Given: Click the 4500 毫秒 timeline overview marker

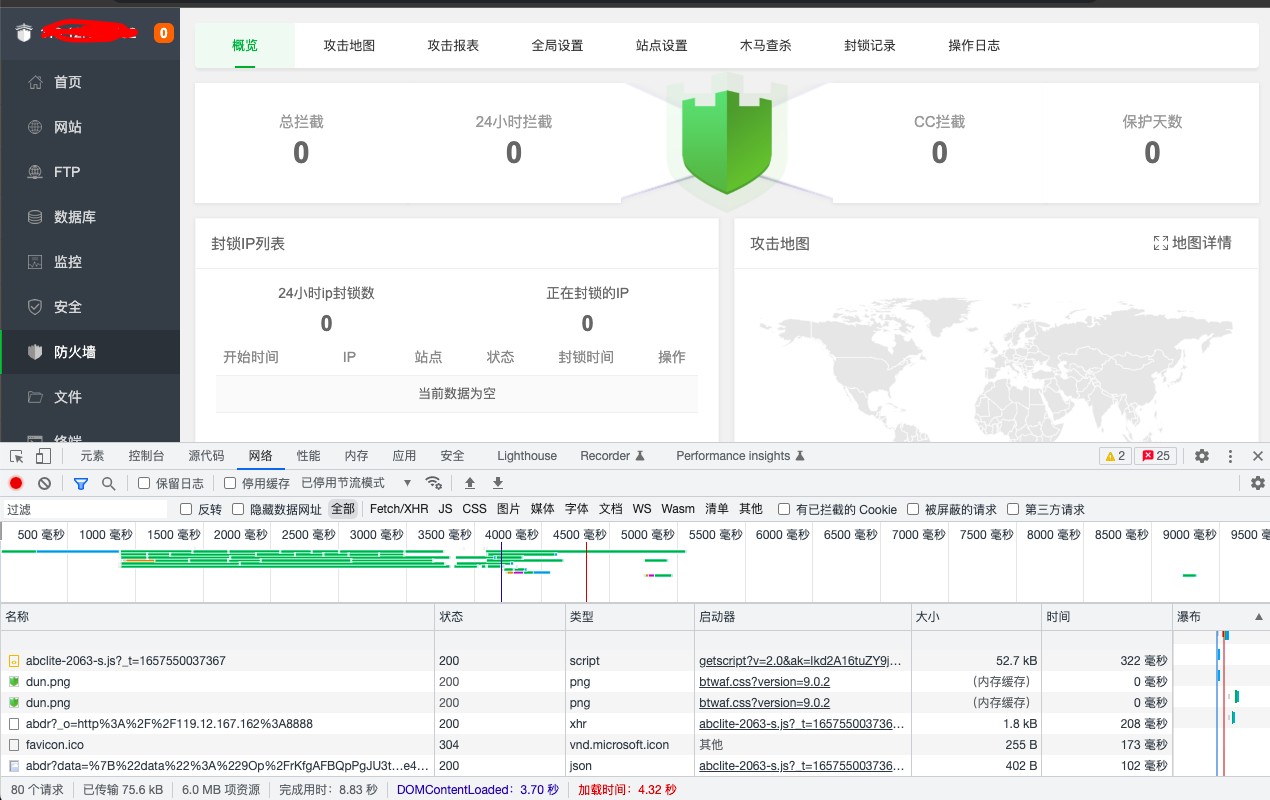Looking at the screenshot, I should click(579, 535).
